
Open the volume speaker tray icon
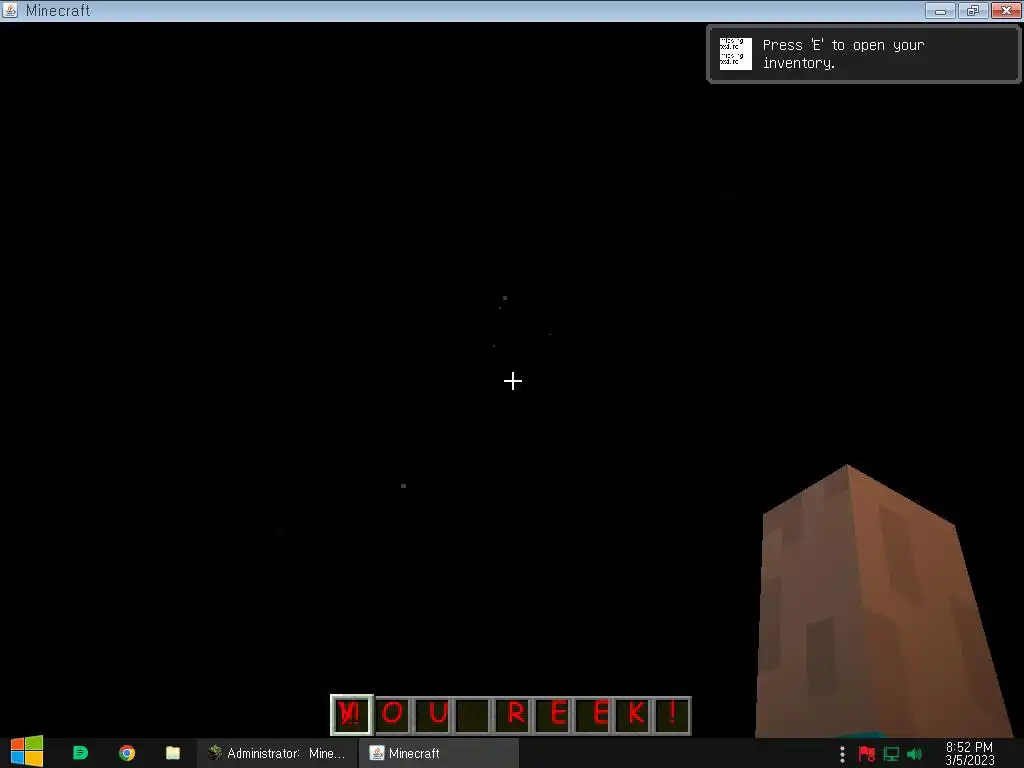click(x=914, y=754)
